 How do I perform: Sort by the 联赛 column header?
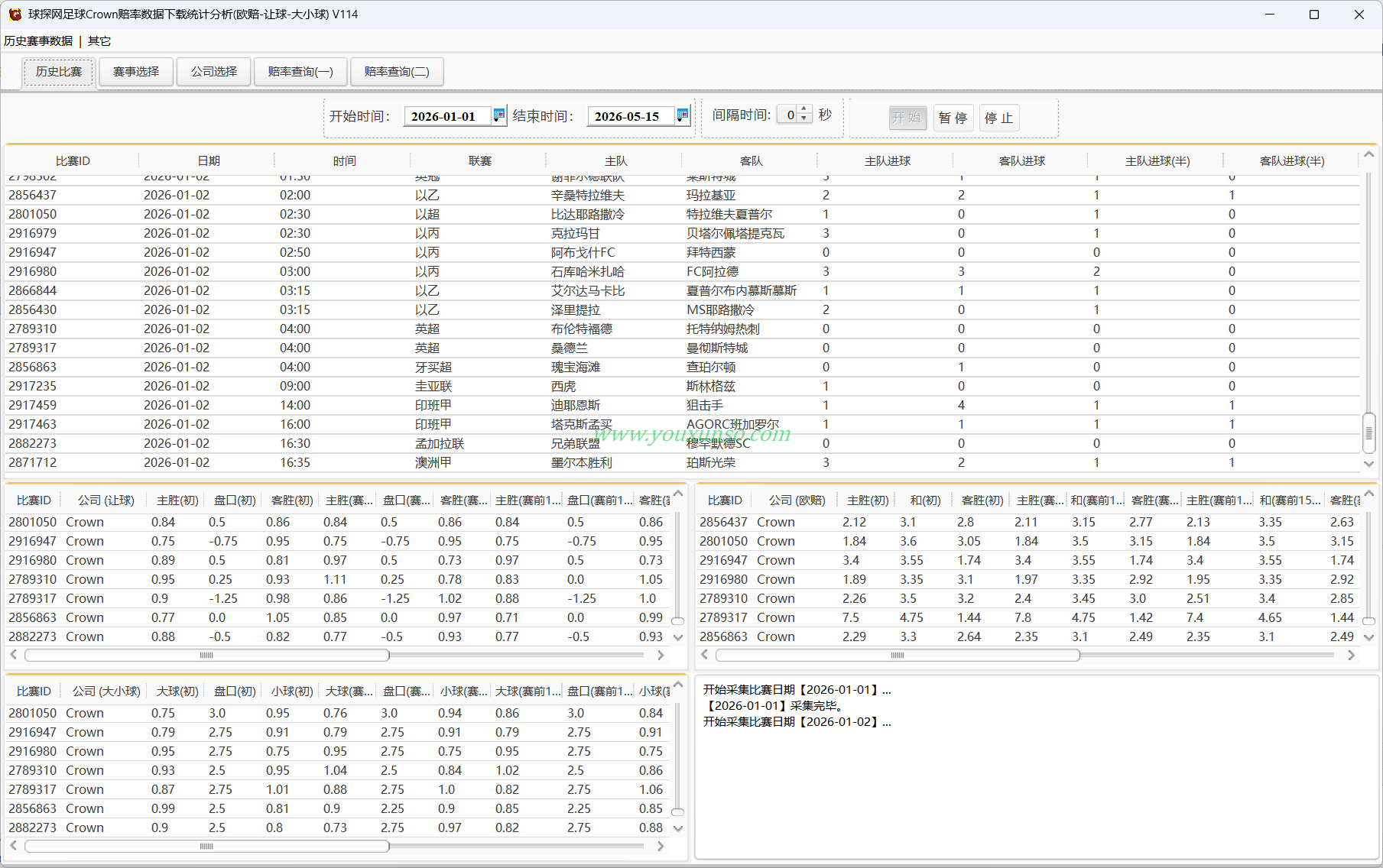click(480, 161)
